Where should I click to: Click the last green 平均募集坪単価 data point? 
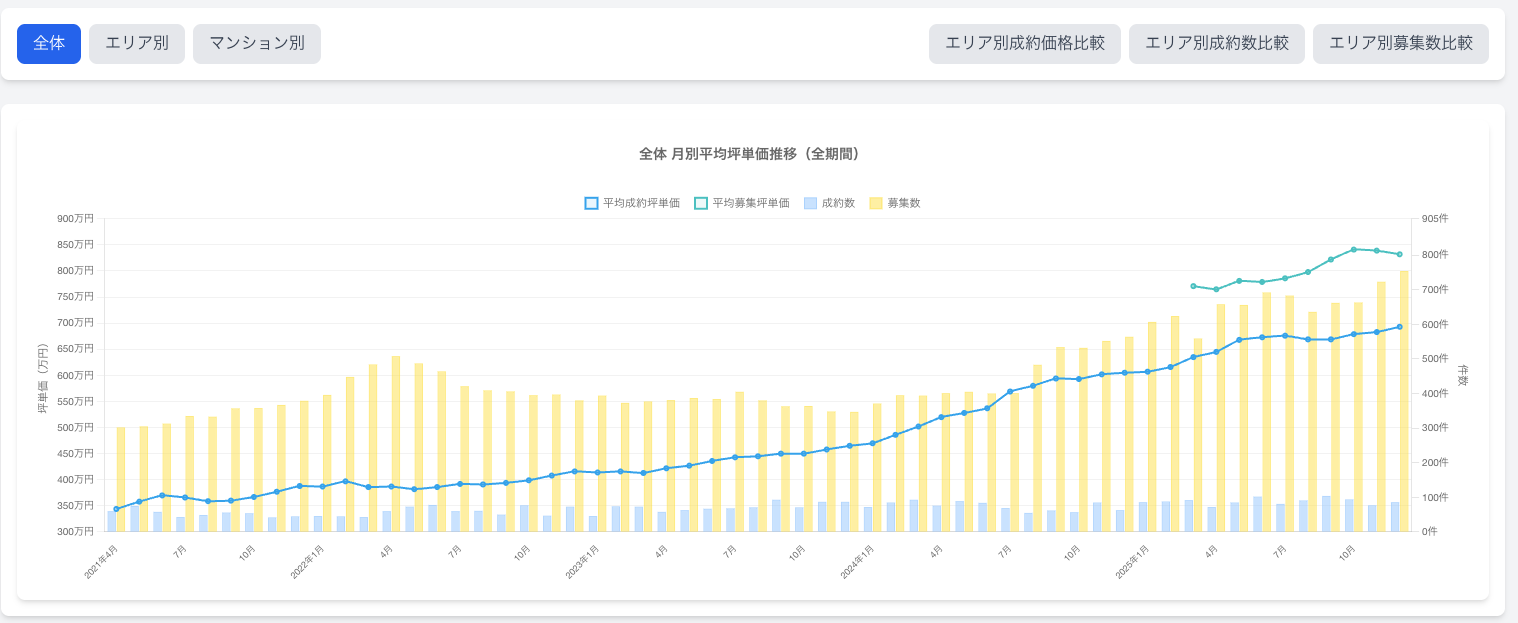coord(1400,254)
